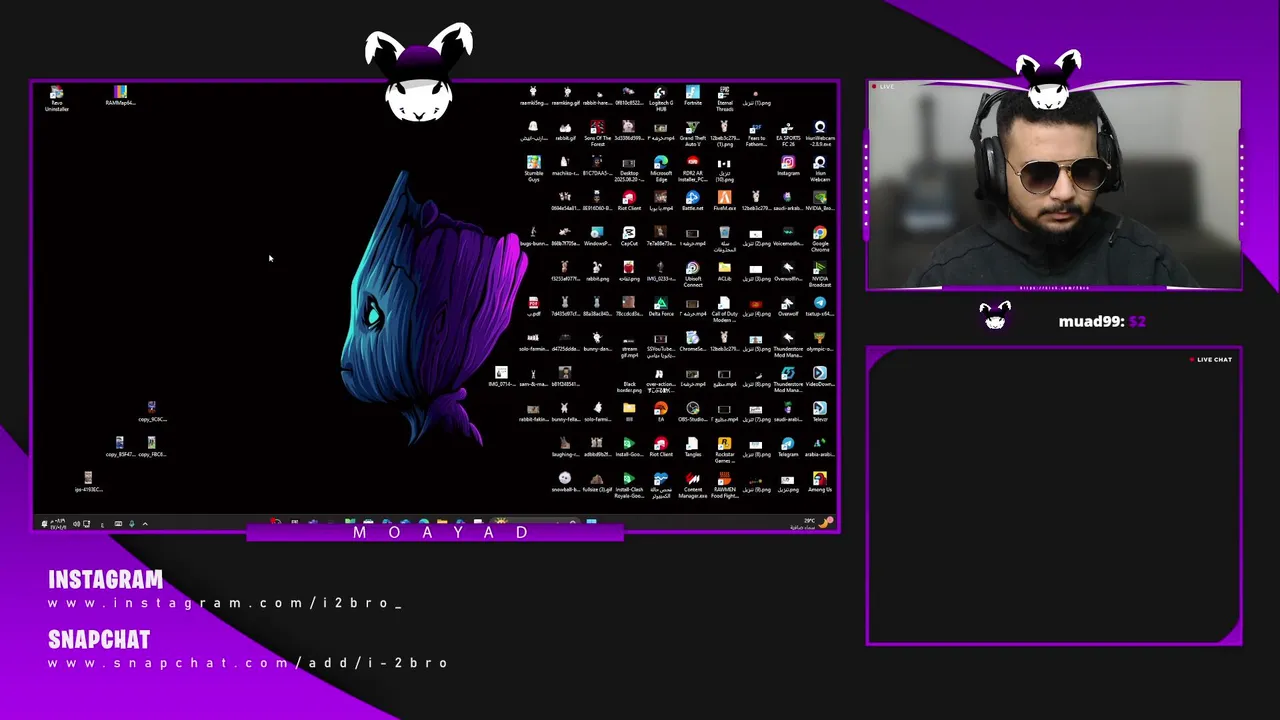Select the tsetup-x64 Telegram installer file
This screenshot has width=1280, height=720.
coord(820,306)
